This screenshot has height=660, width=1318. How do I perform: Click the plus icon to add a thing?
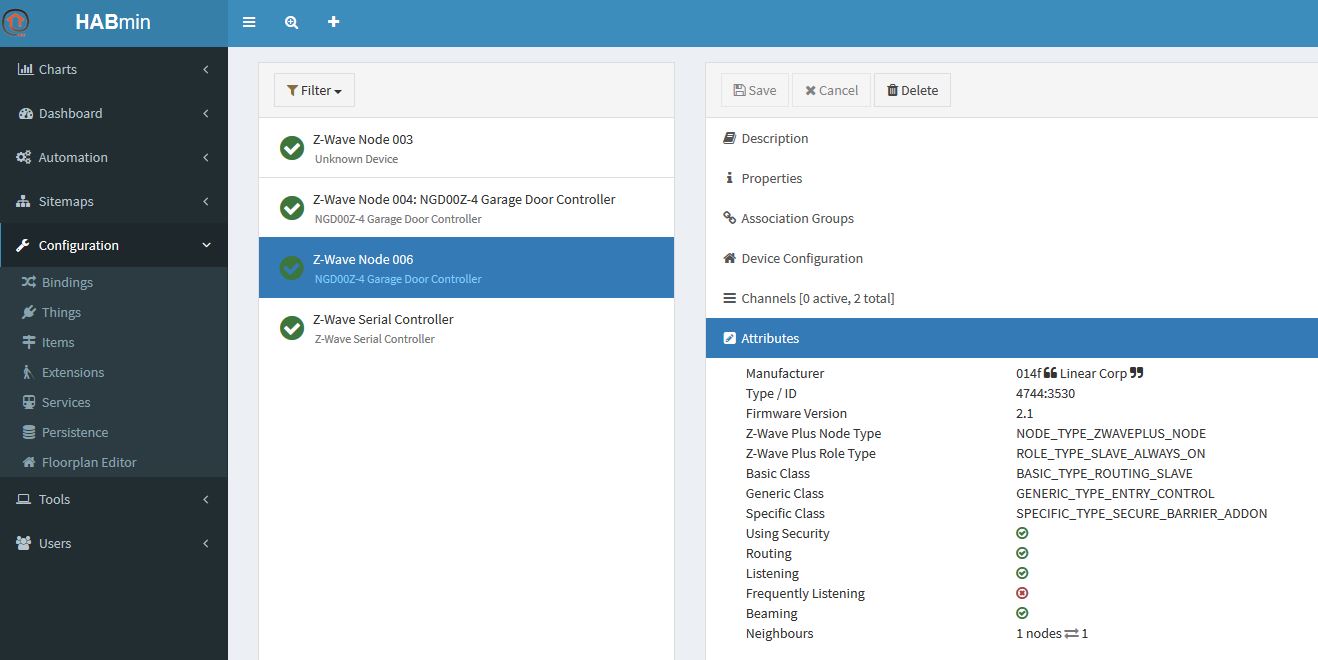334,22
